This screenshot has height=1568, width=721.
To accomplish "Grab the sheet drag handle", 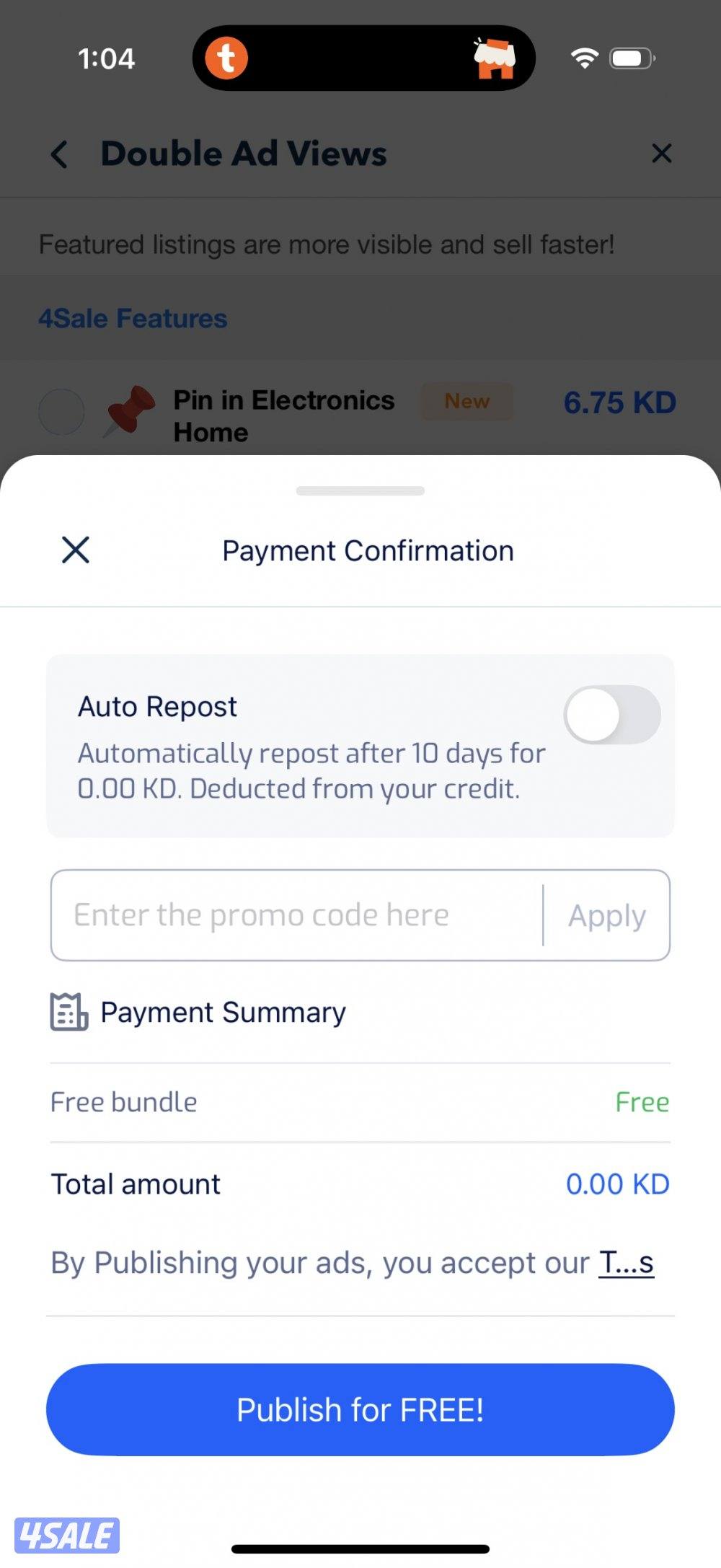I will pyautogui.click(x=360, y=491).
